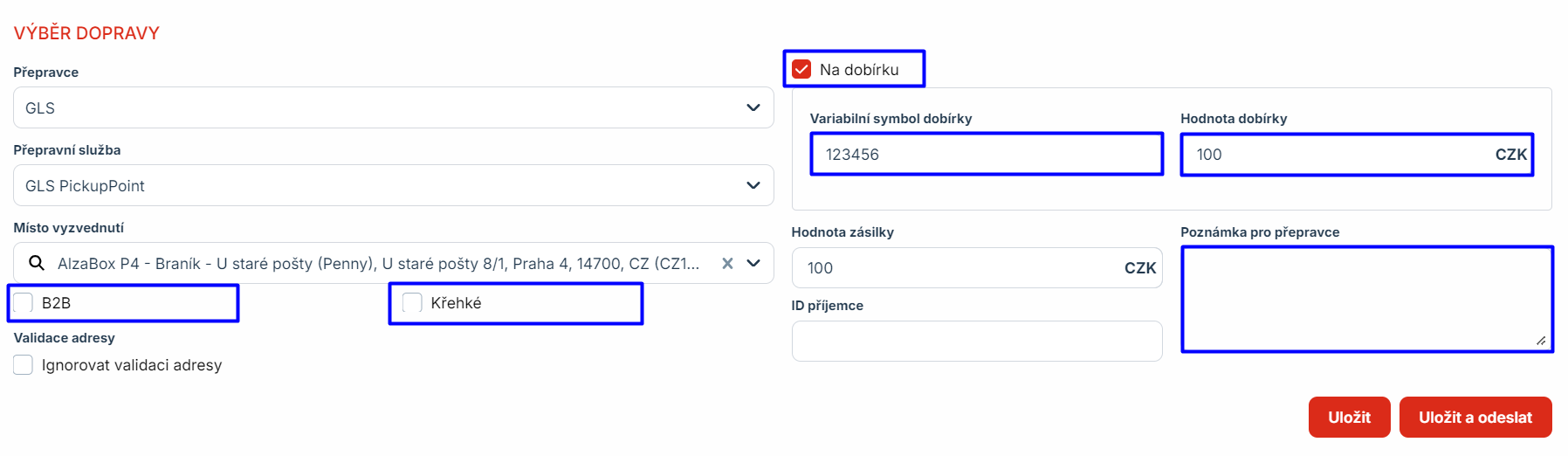1568x456 pixels.
Task: Click the Hodnota zásilky input field
Action: (956, 268)
